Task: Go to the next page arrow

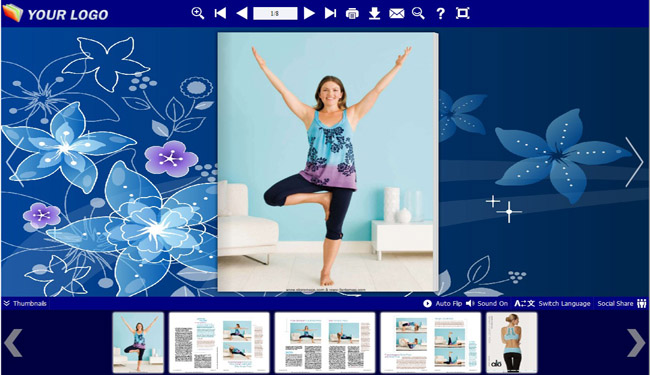Action: [x=309, y=13]
